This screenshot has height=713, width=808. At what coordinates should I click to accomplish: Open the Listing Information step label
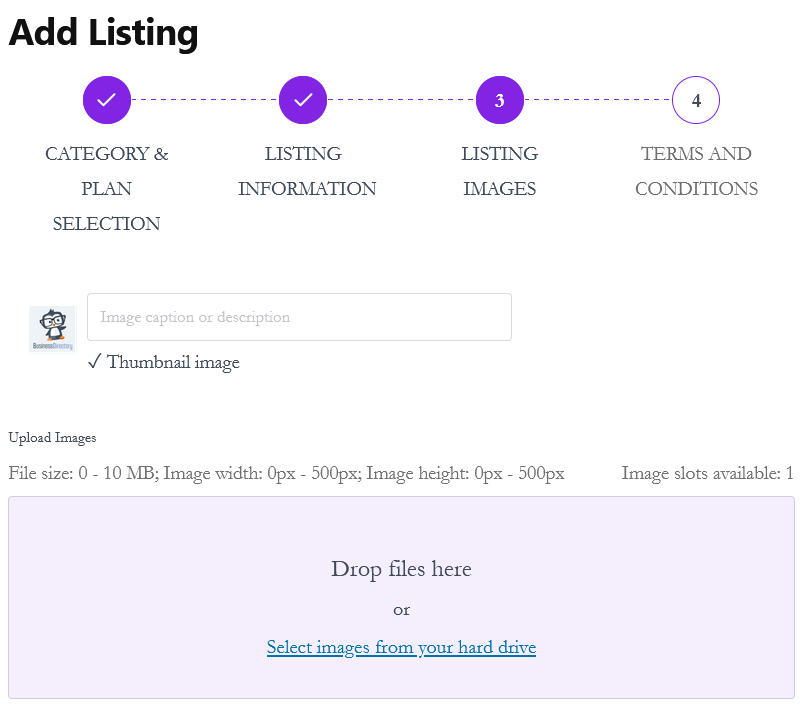307,171
